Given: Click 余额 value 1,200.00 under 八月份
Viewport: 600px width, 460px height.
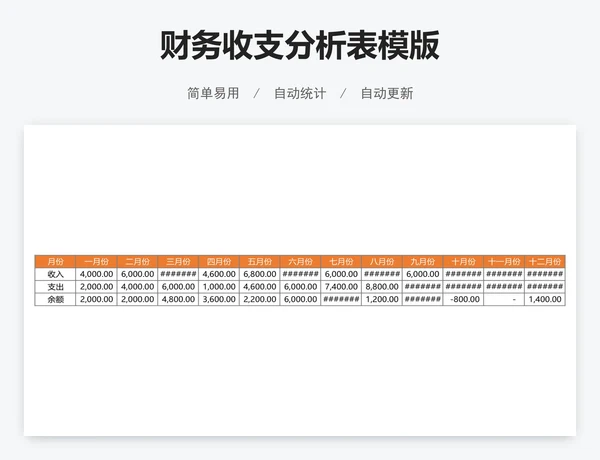Looking at the screenshot, I should 382,299.
